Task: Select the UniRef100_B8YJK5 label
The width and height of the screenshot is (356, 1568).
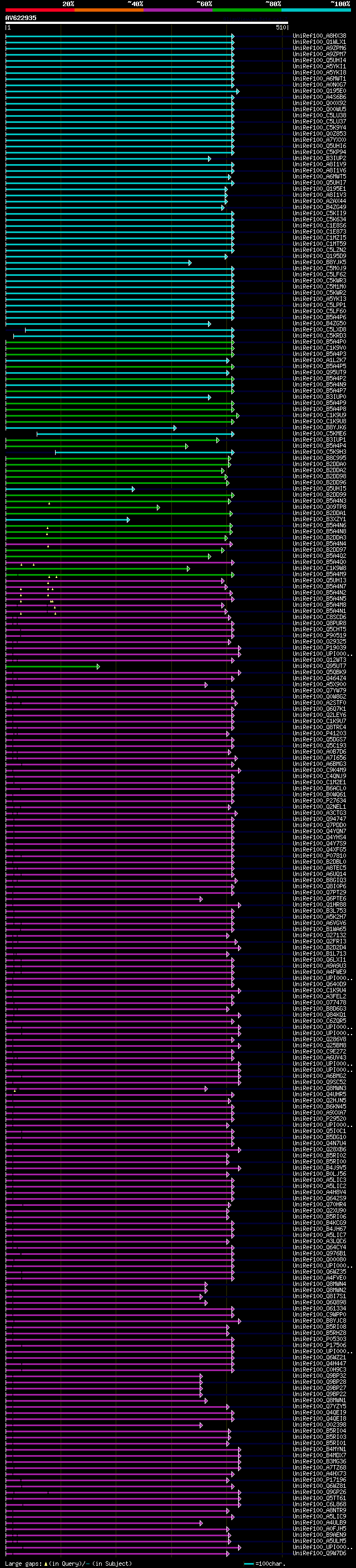Action: 319,263
